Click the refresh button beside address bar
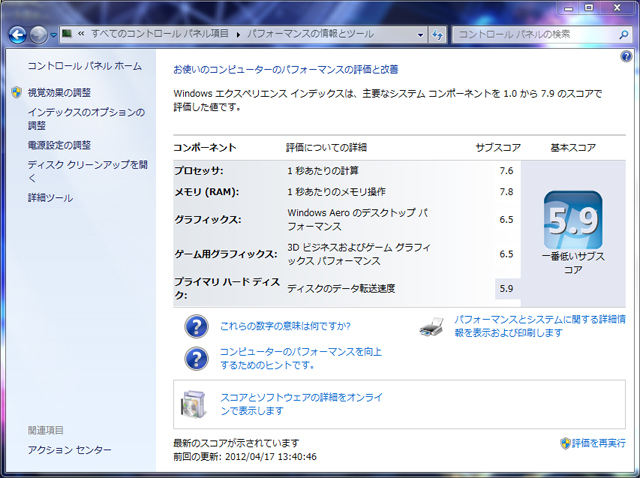Viewport: 640px width, 478px height. click(x=437, y=35)
